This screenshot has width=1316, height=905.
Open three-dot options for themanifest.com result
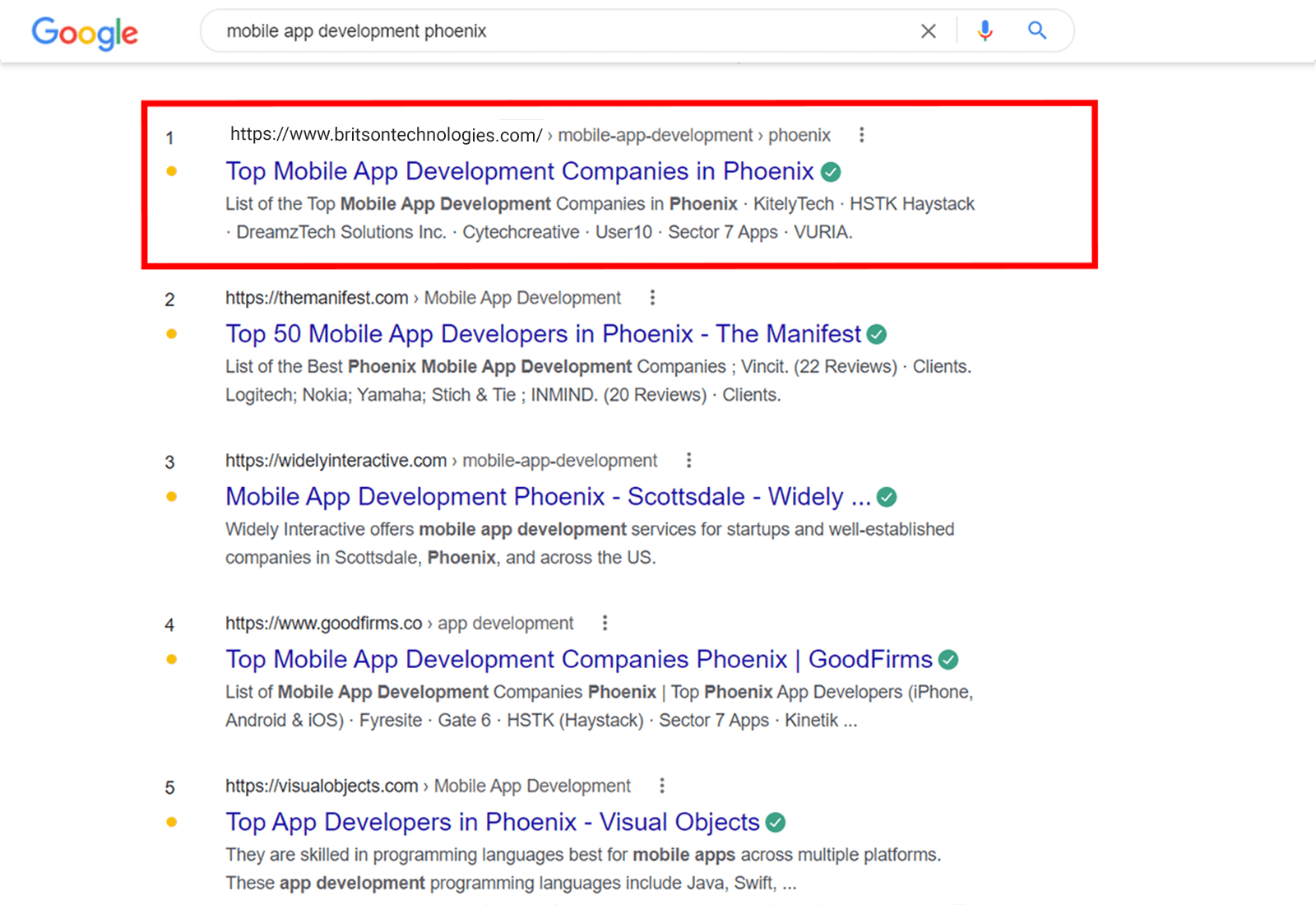(652, 298)
